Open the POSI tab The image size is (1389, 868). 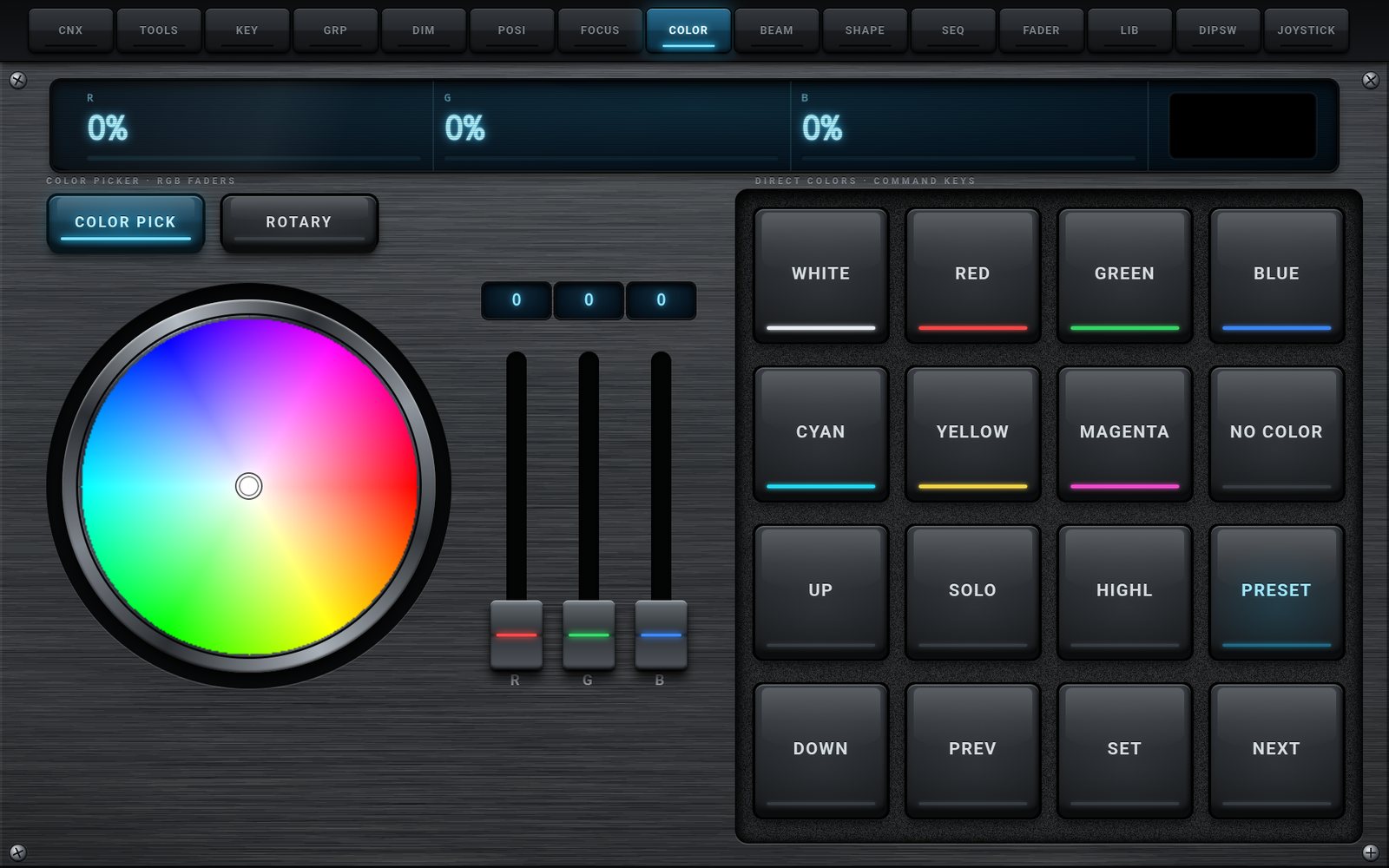[511, 30]
